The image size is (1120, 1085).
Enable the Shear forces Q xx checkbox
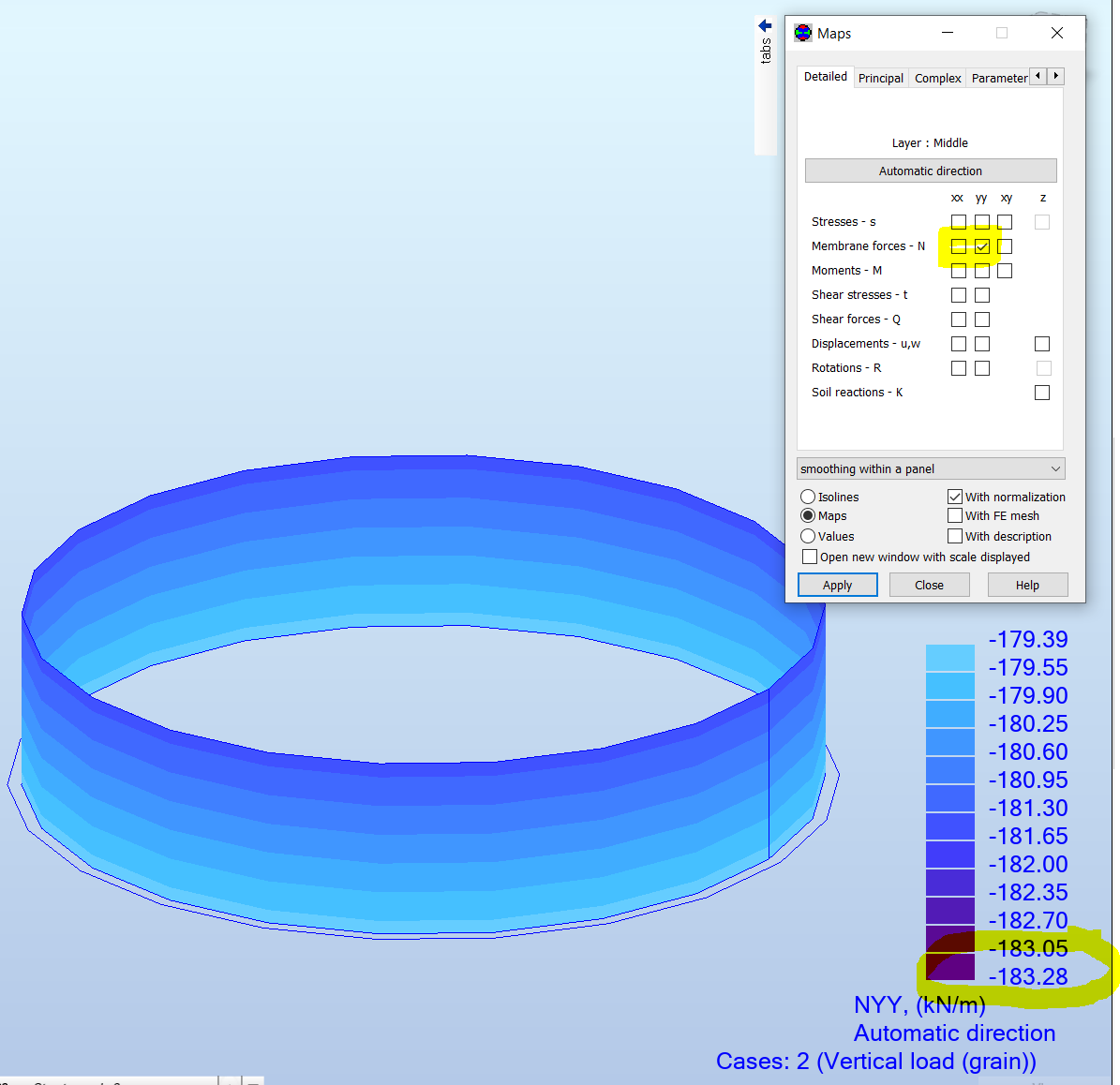958,319
